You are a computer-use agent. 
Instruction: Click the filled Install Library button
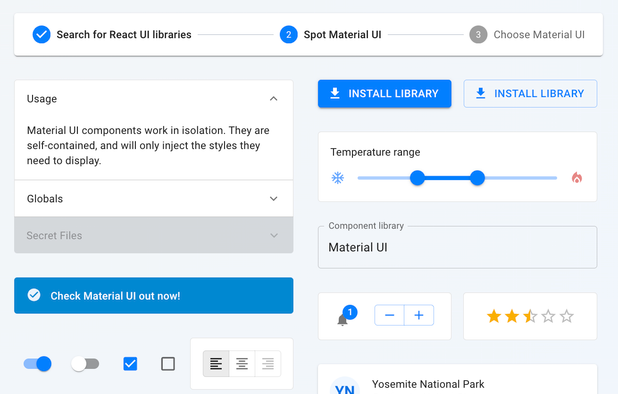[385, 93]
